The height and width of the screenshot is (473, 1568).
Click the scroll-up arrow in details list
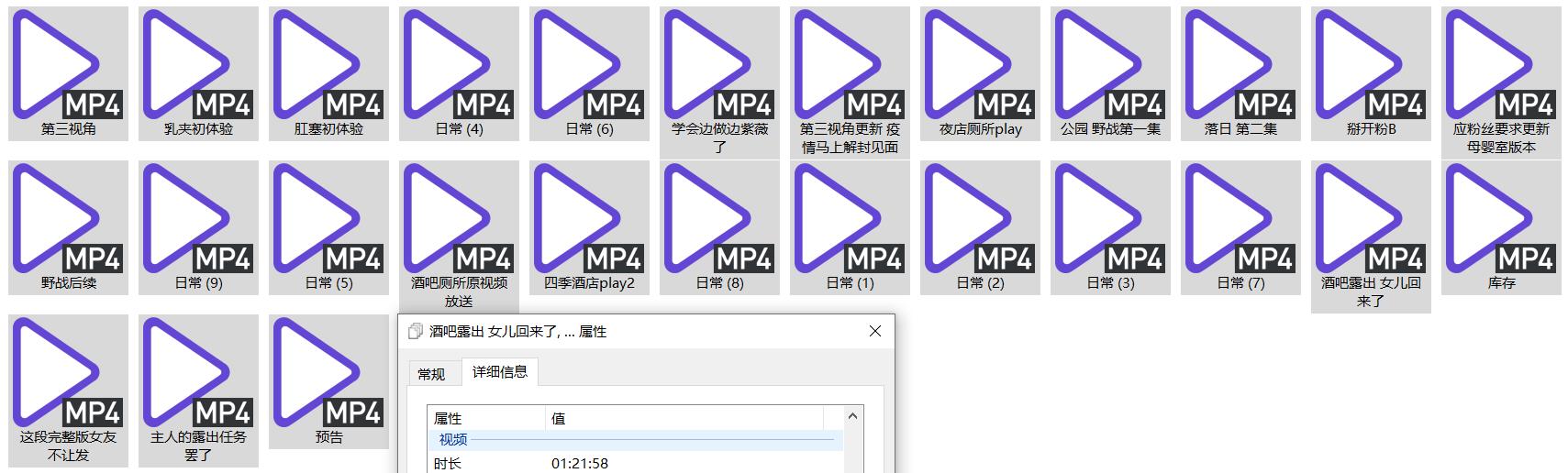point(852,416)
